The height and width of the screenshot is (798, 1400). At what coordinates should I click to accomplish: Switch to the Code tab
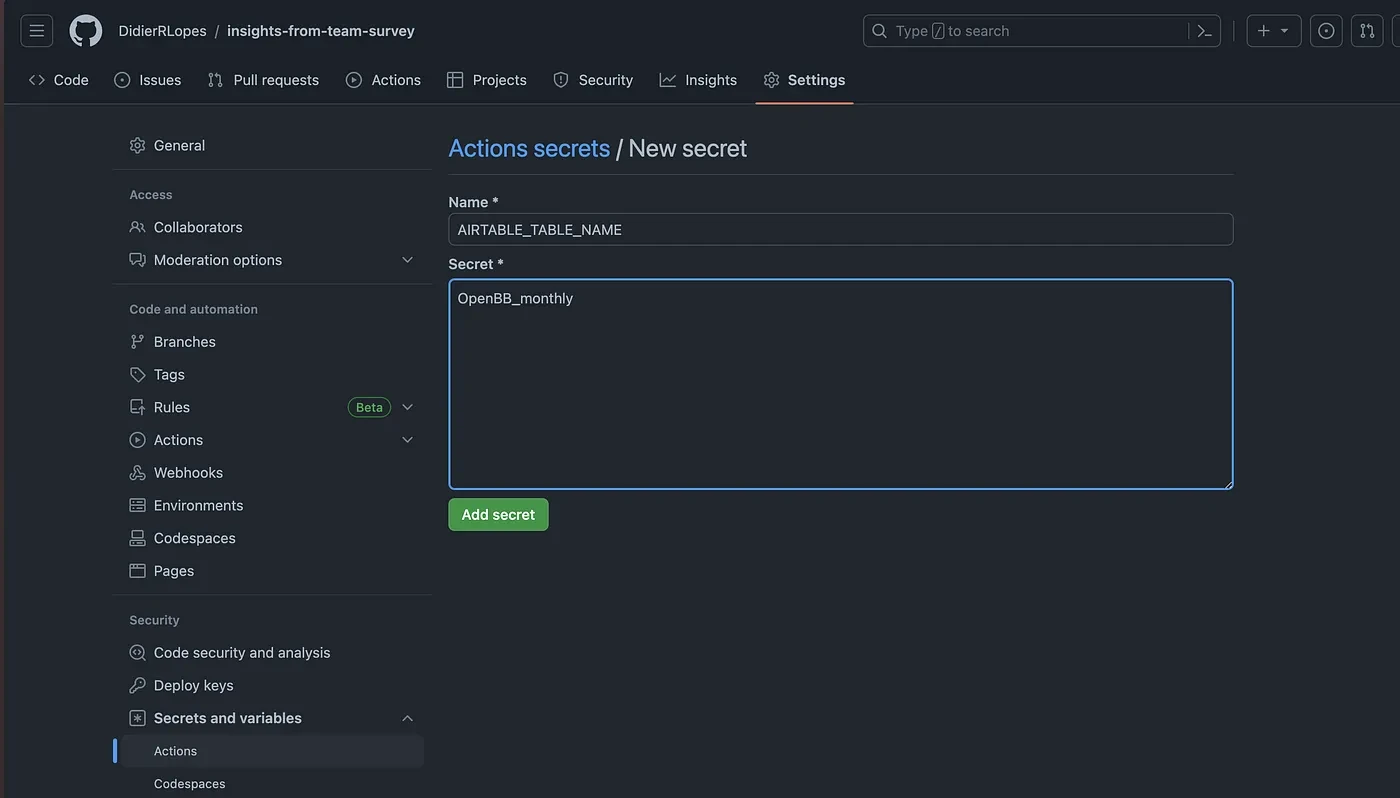click(x=59, y=80)
